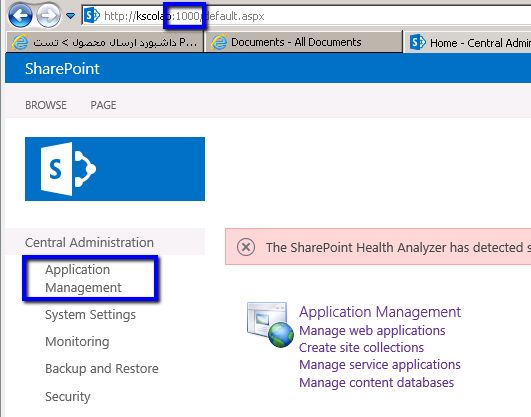Screen dimensions: 531x417
Task: Switch to the Persian dashboard tab
Action: (105, 42)
